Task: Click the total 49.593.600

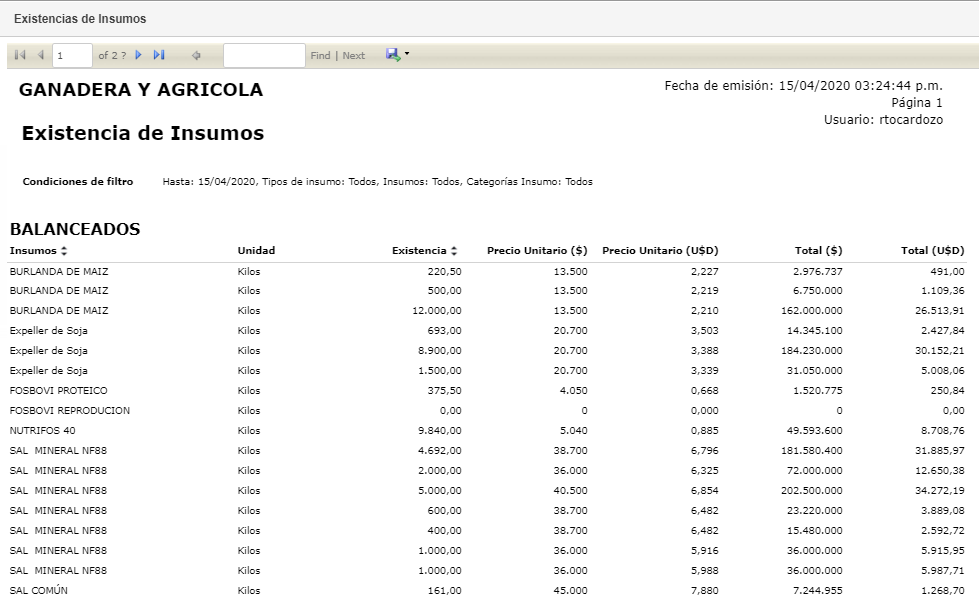Action: 814,430
